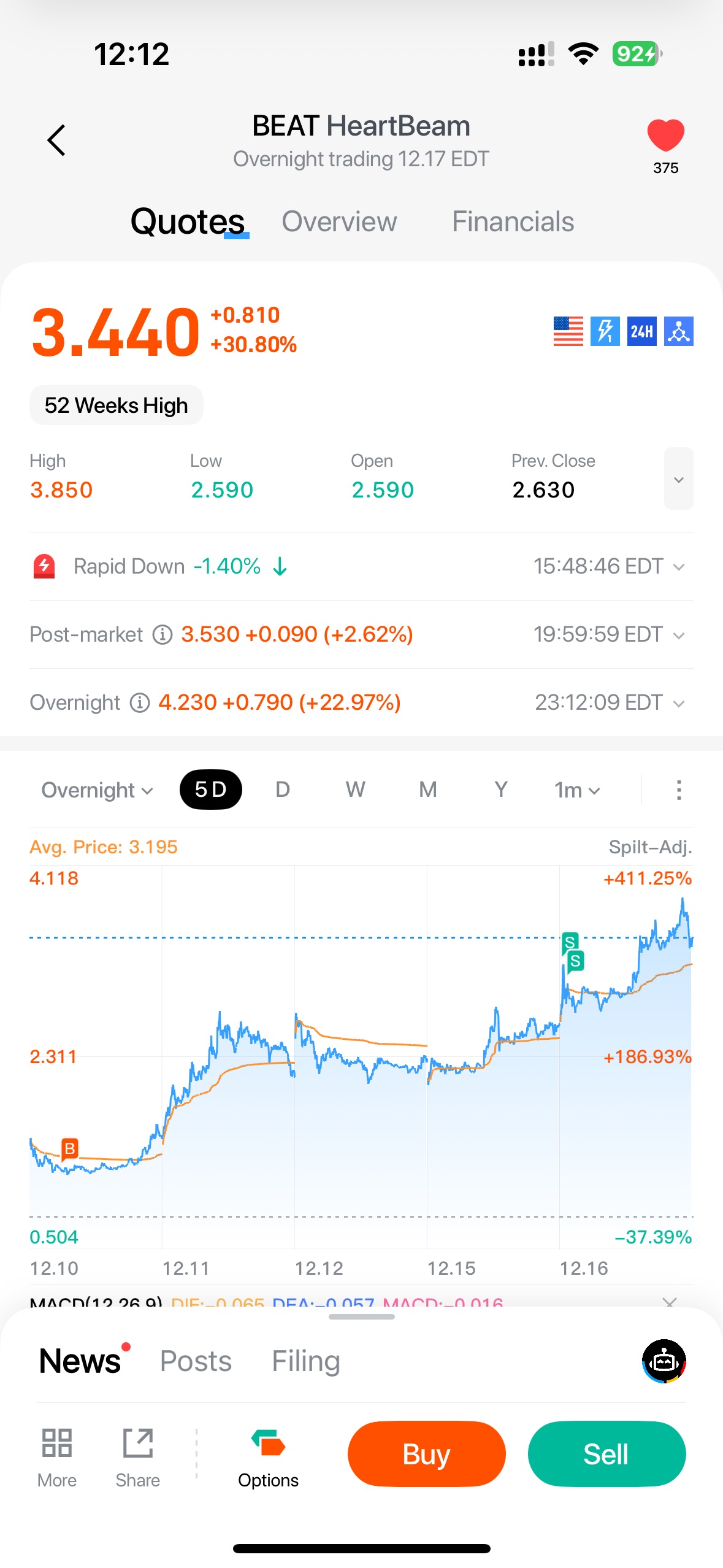Screen dimensions: 723x1568
Task: Toggle the red heart favorite icon
Action: point(665,135)
